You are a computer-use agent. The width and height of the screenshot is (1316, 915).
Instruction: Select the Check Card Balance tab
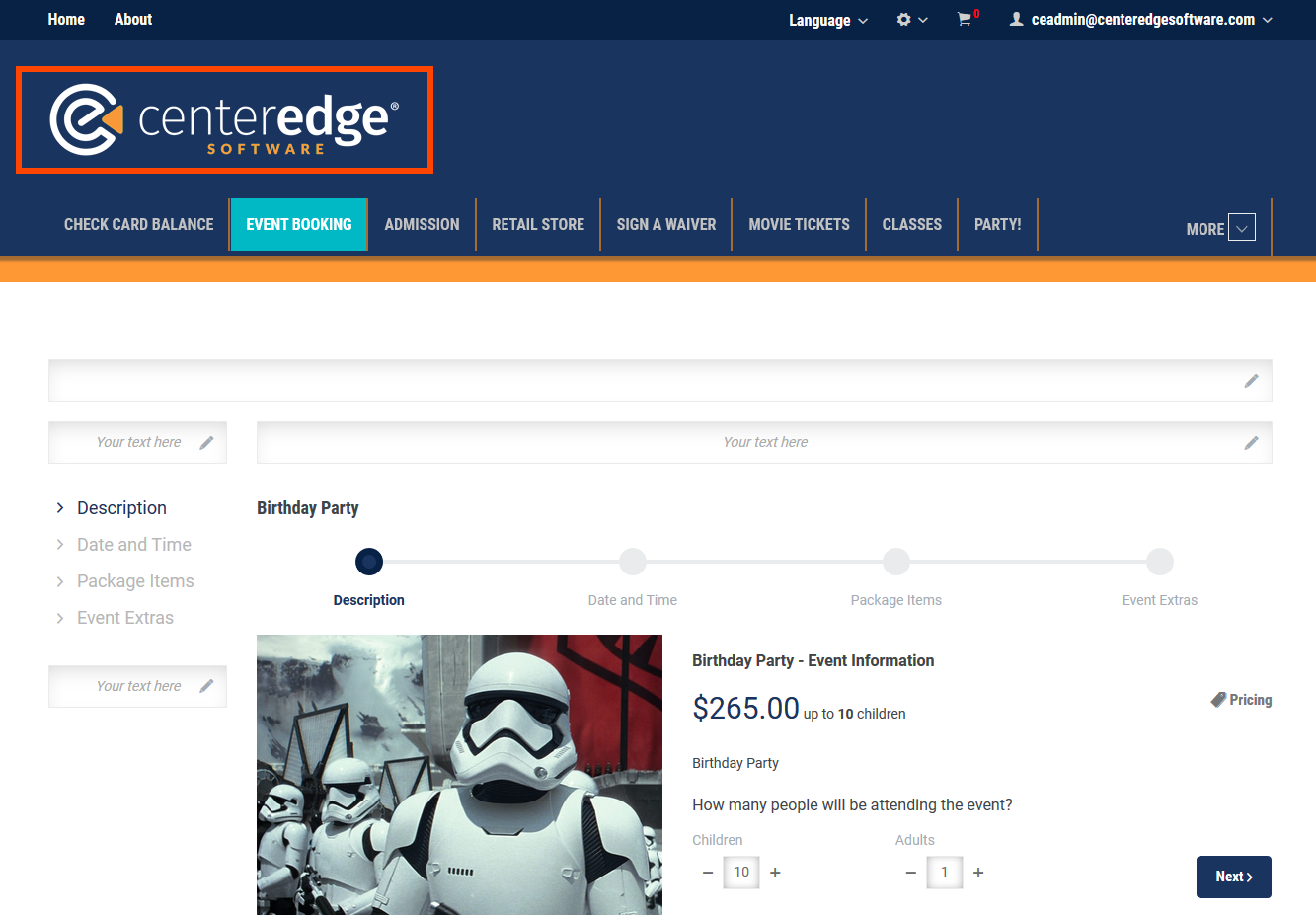pyautogui.click(x=139, y=225)
